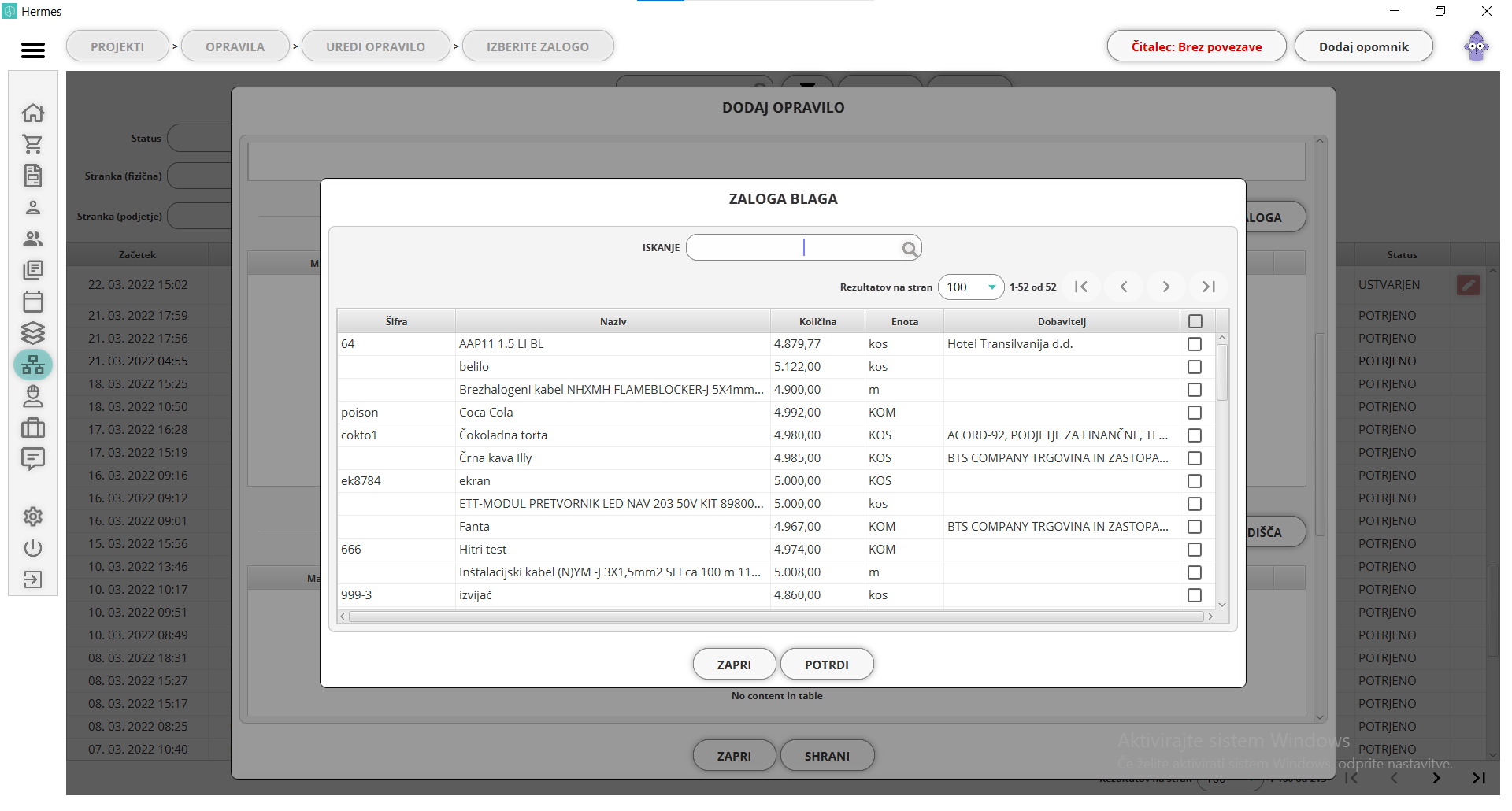Go to previous page of stock results
This screenshot has height=811, width=1512.
[x=1124, y=287]
